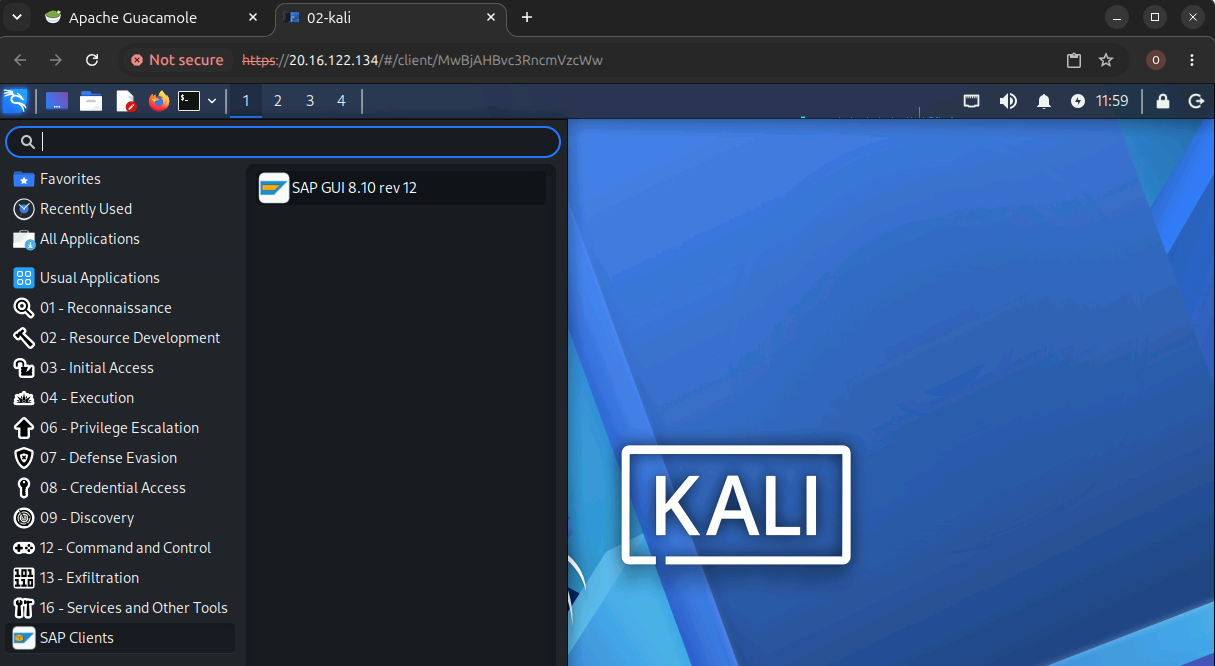The width and height of the screenshot is (1215, 666).
Task: Open the Kali dragon applications menu icon
Action: [x=15, y=101]
